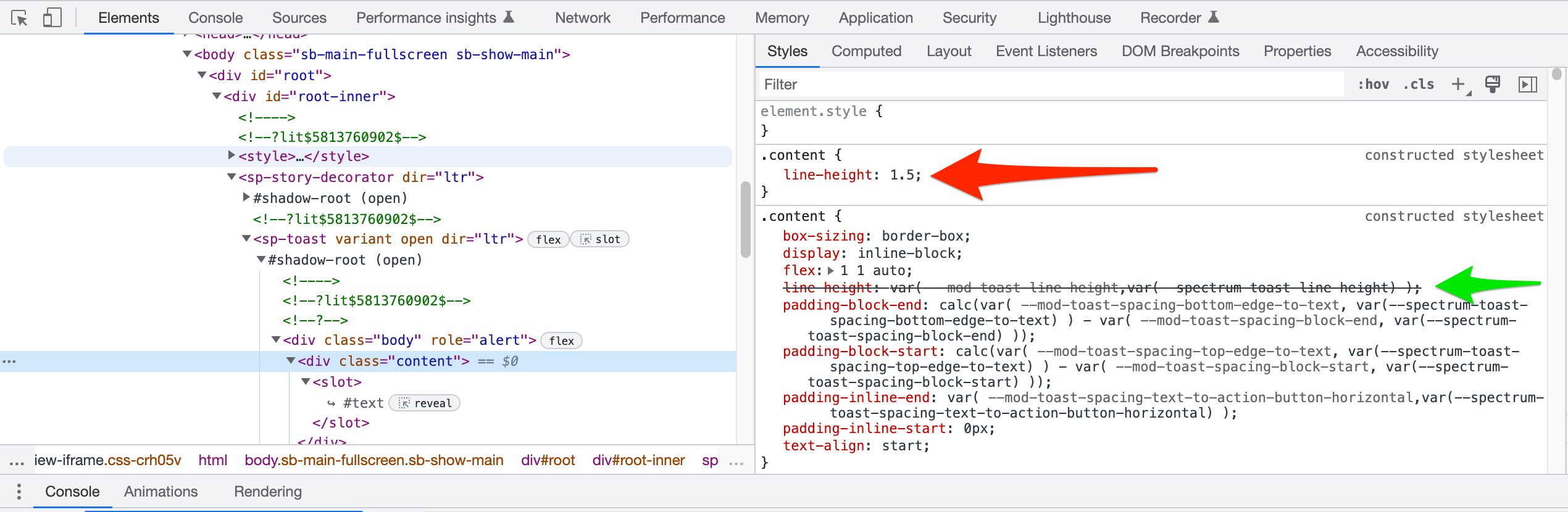Switch to the Layout sidebar tab
The width and height of the screenshot is (1568, 512).
tap(949, 51)
